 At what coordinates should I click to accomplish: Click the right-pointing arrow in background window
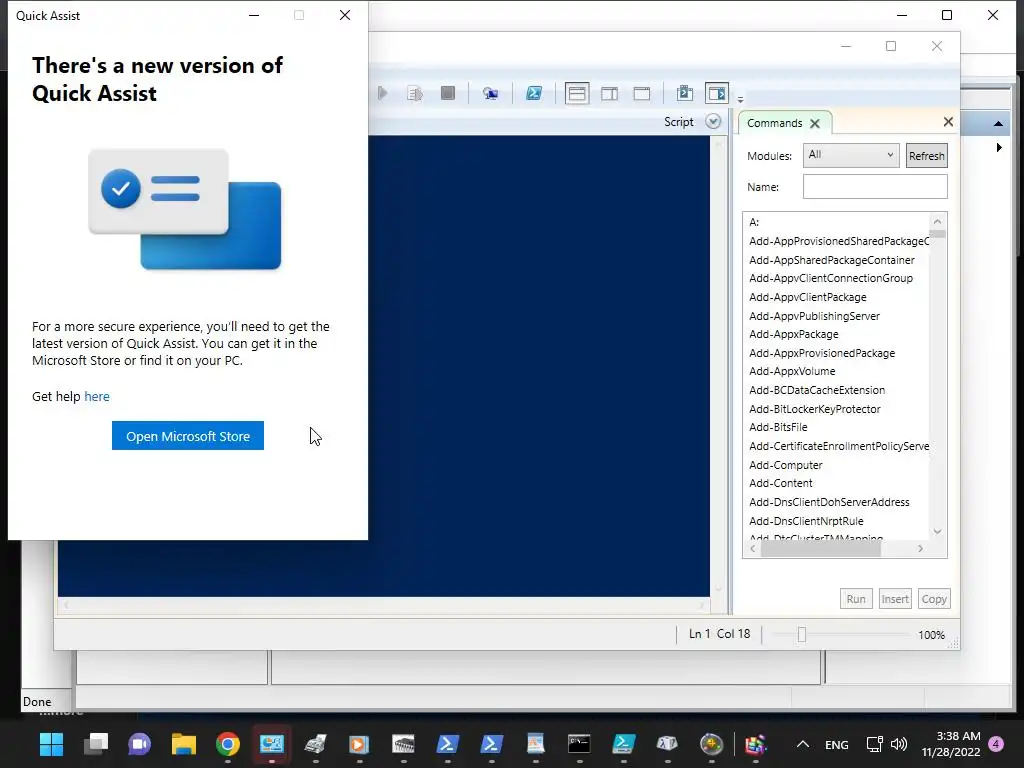point(999,148)
